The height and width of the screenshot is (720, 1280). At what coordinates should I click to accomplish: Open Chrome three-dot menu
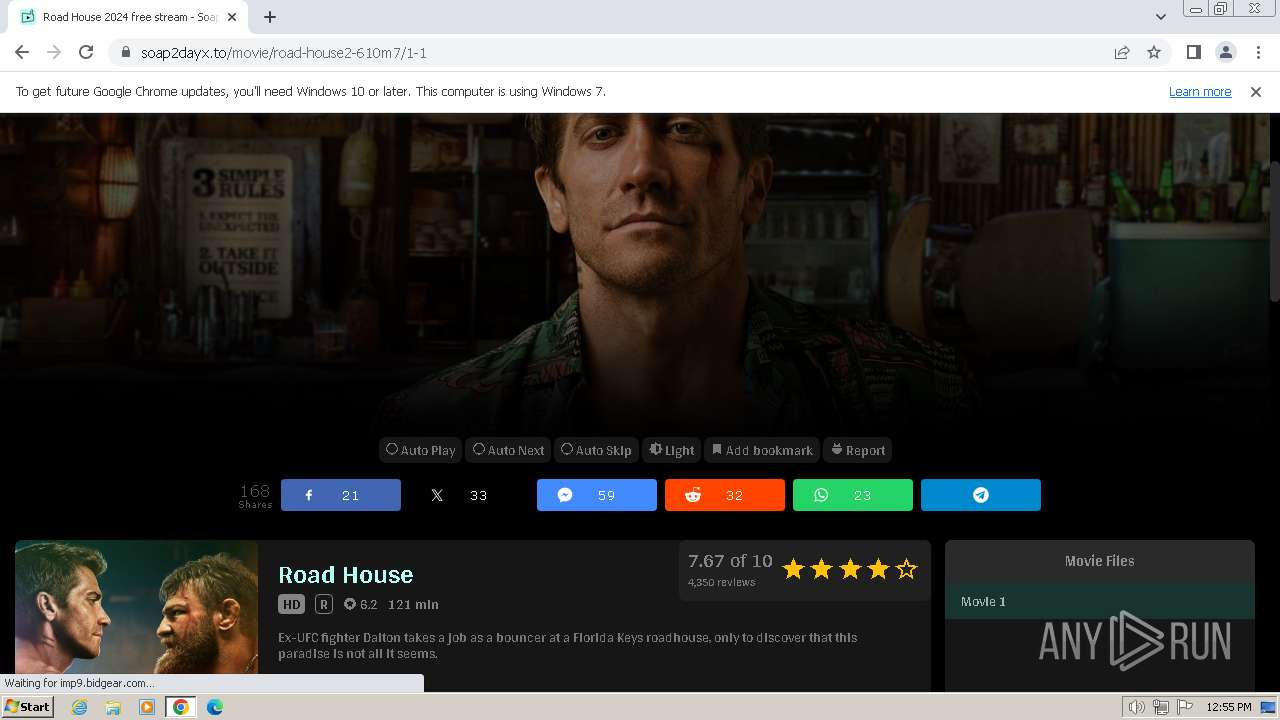pos(1257,52)
